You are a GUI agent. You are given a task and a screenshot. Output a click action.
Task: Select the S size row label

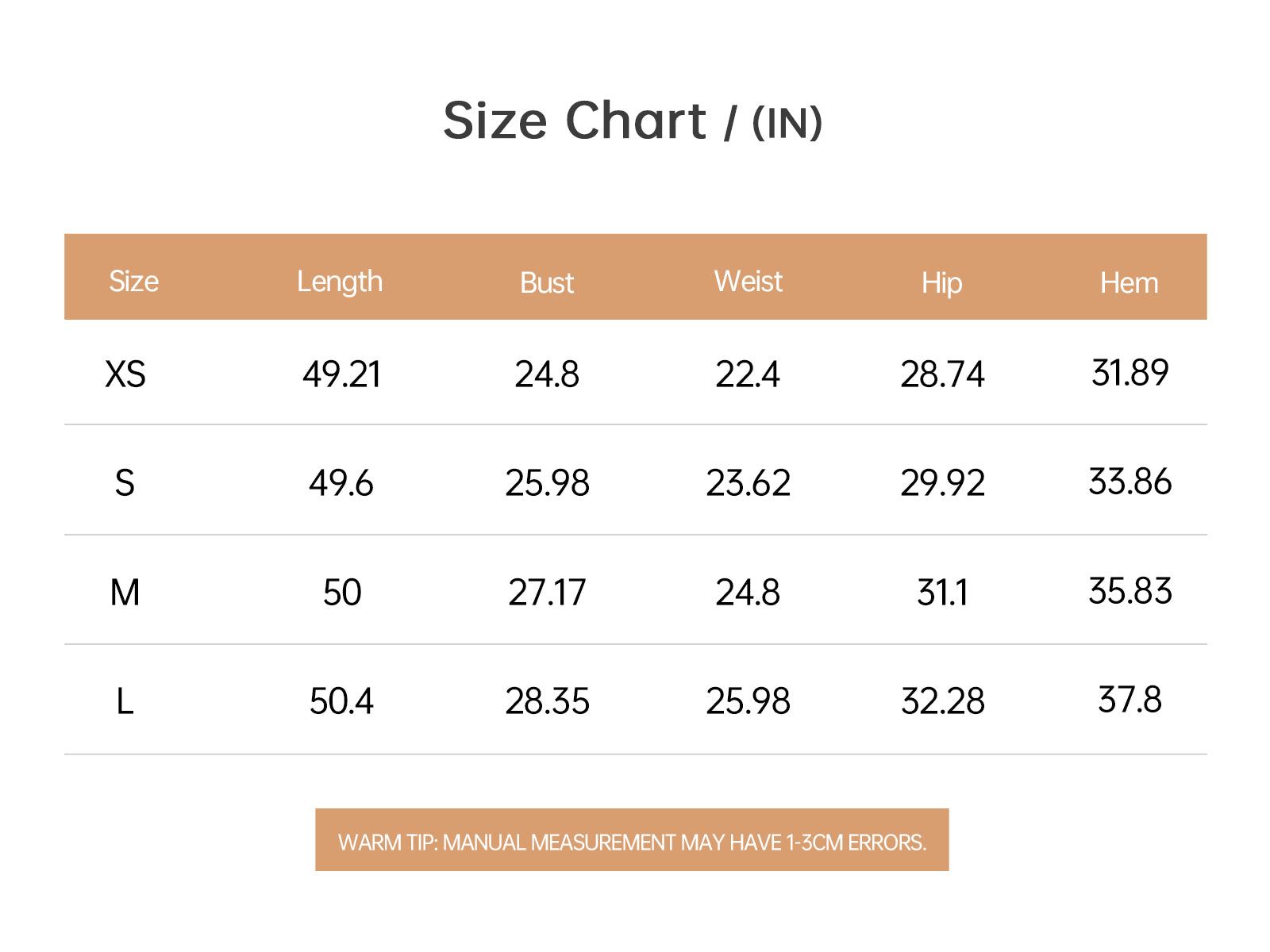pos(125,483)
